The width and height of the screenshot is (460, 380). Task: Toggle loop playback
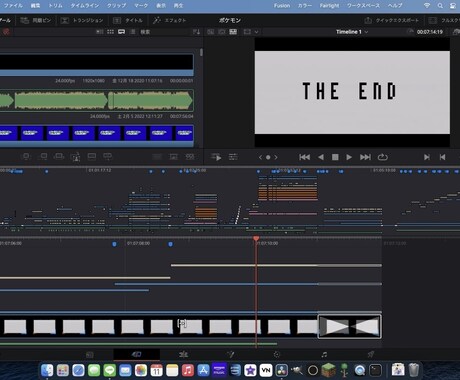pos(383,157)
